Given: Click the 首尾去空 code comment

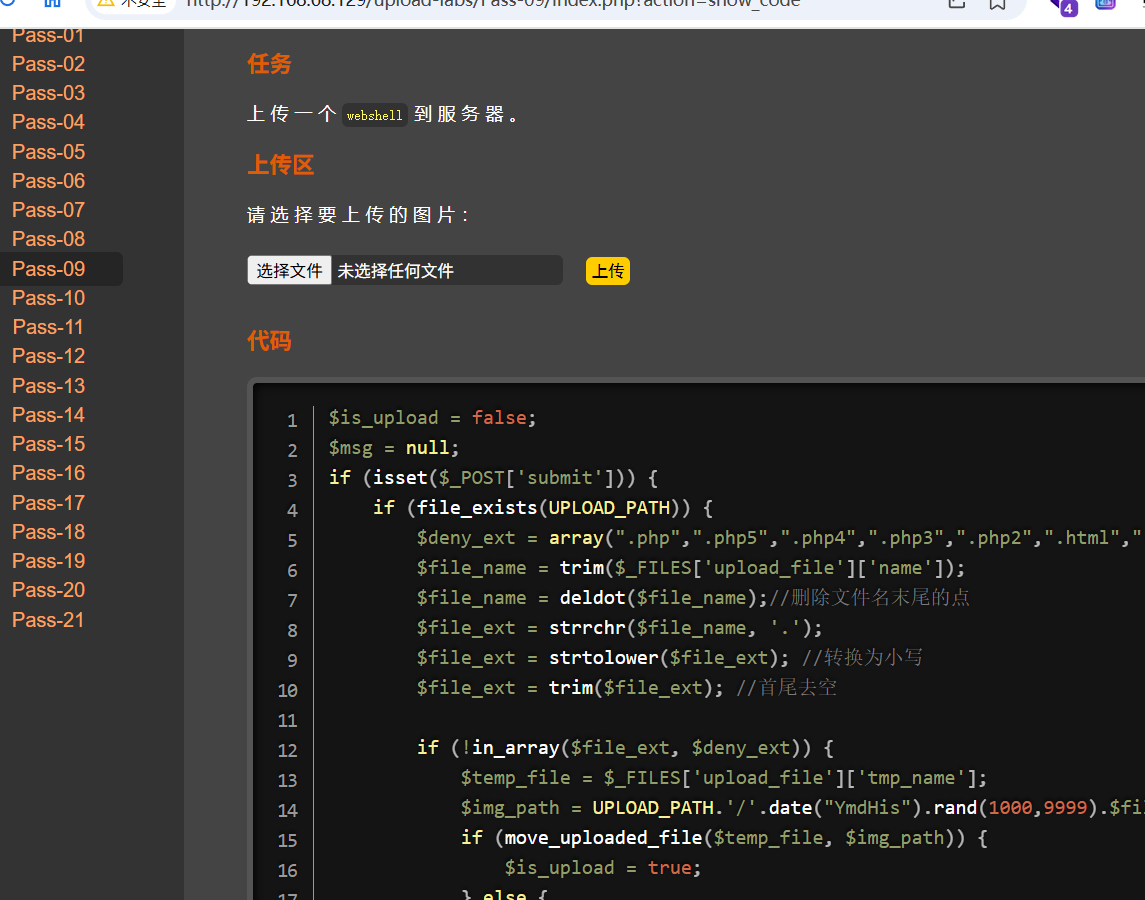Looking at the screenshot, I should tap(786, 688).
